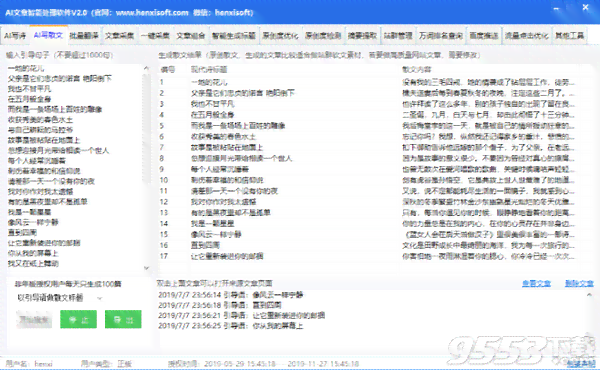Go to the 万词排名查询 tab
Image resolution: width=600 pixels, height=370 pixels.
pyautogui.click(x=440, y=36)
